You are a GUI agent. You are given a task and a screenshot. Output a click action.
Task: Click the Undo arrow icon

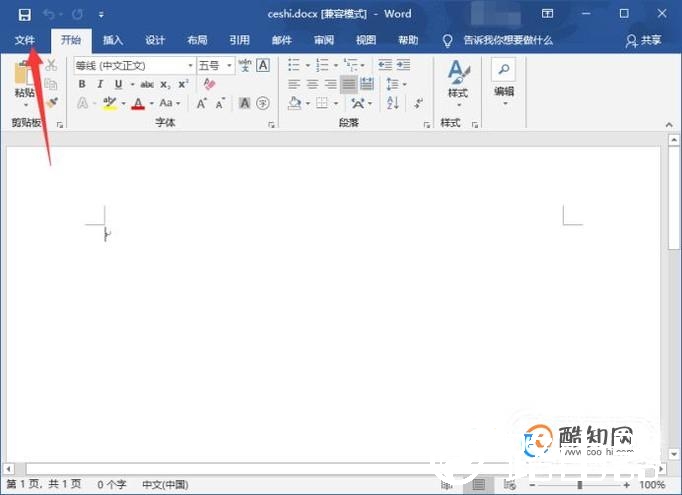pyautogui.click(x=48, y=15)
